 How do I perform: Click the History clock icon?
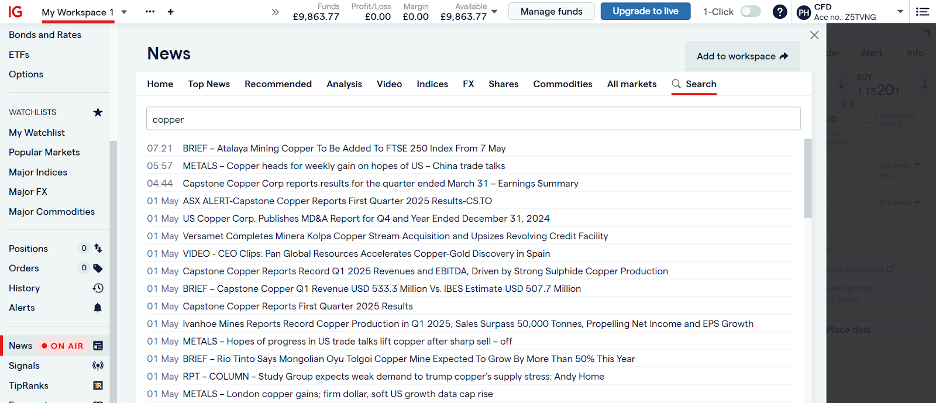pyautogui.click(x=98, y=288)
